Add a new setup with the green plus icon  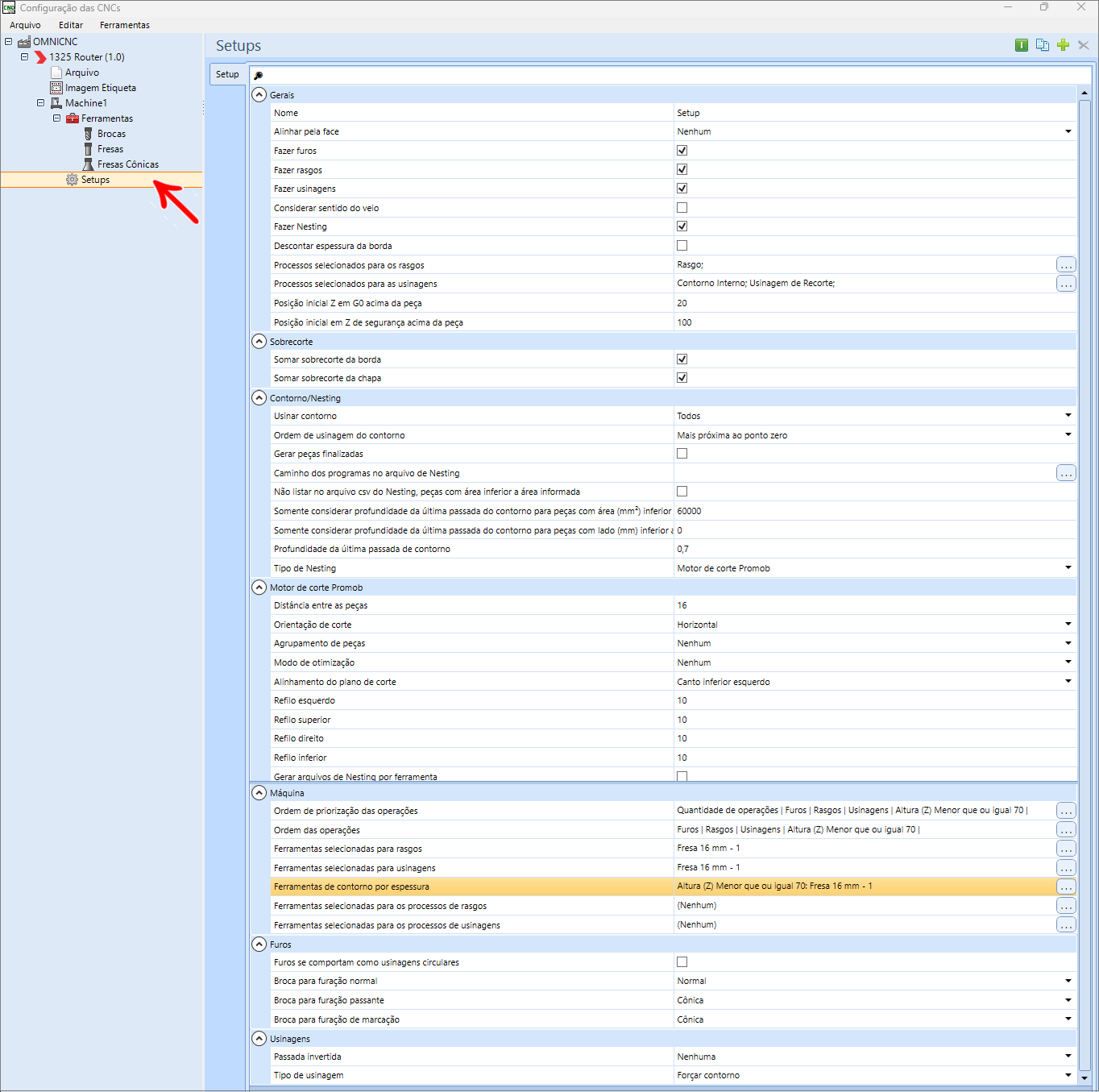pyautogui.click(x=1063, y=45)
